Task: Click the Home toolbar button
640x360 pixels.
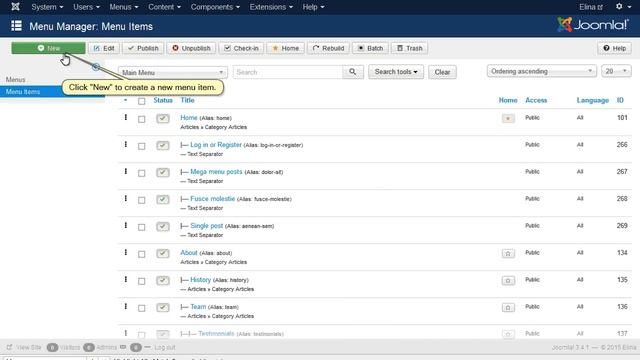Action: pos(286,48)
